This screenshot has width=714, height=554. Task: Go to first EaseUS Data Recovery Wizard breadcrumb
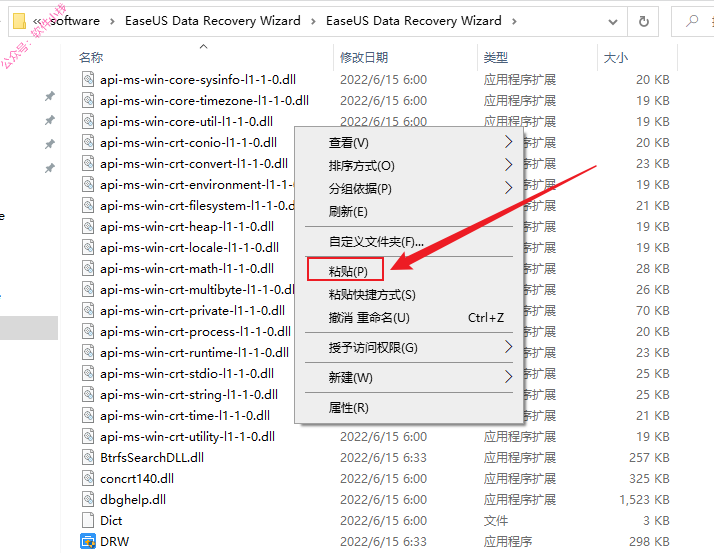coord(213,21)
